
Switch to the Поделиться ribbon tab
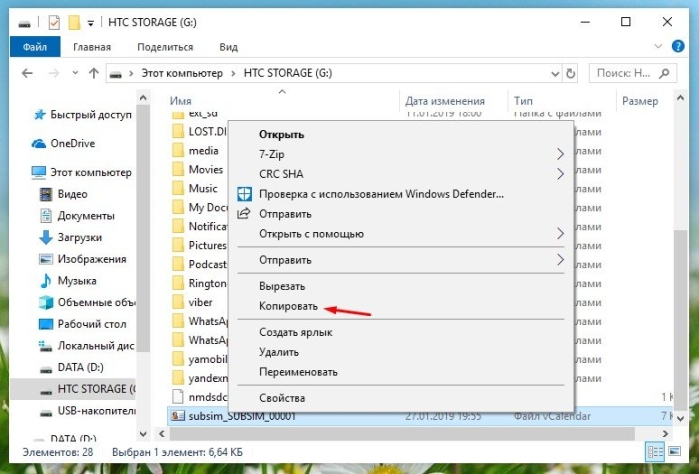165,47
